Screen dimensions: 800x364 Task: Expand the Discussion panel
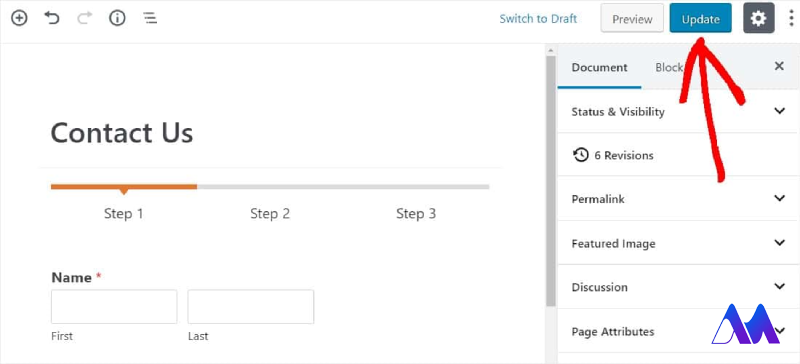click(679, 286)
